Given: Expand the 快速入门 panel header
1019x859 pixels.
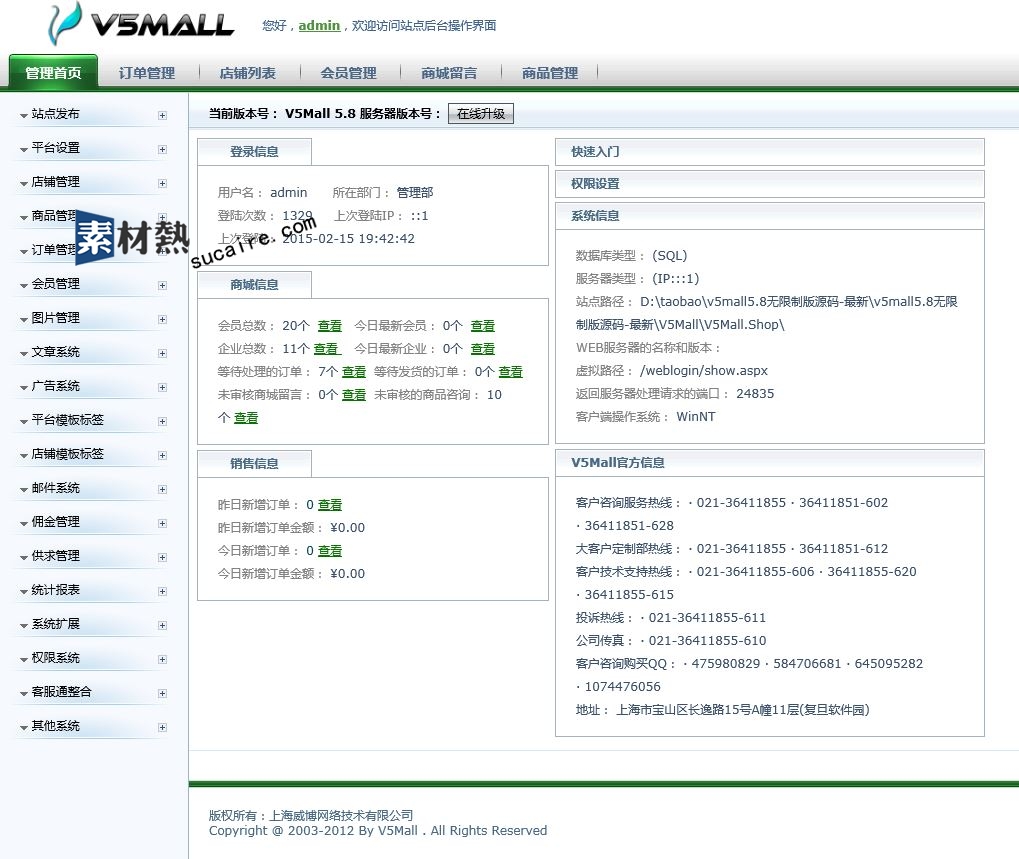Looking at the screenshot, I should [x=770, y=152].
